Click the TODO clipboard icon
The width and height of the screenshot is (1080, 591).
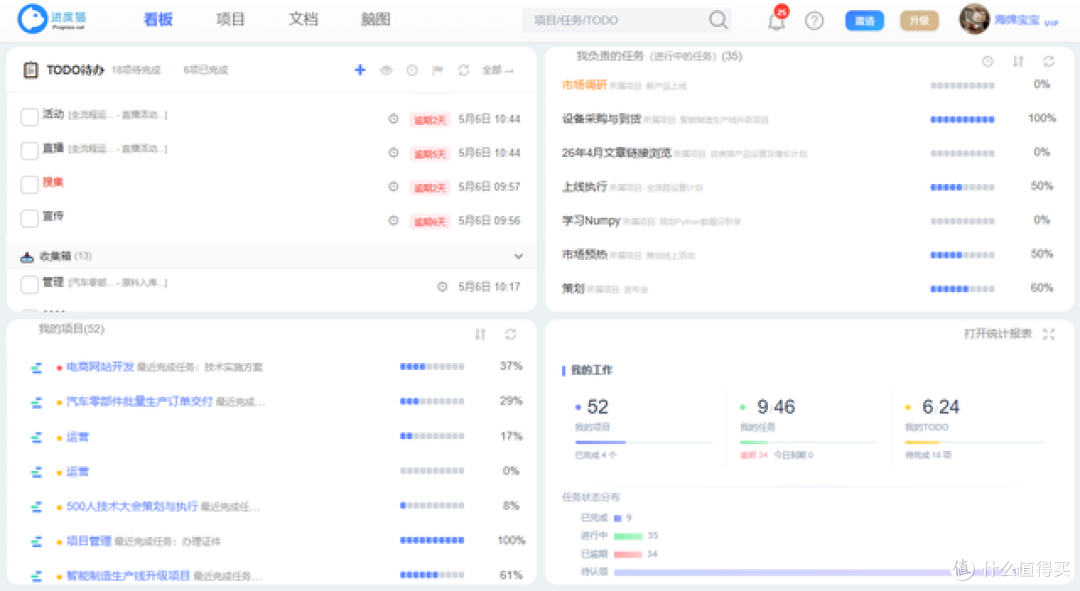tap(30, 70)
